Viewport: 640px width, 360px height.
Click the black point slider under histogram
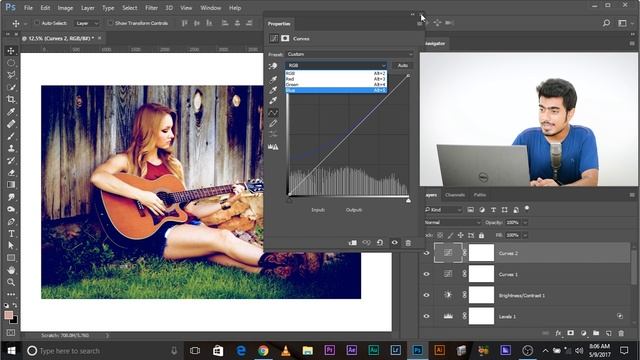coord(289,200)
